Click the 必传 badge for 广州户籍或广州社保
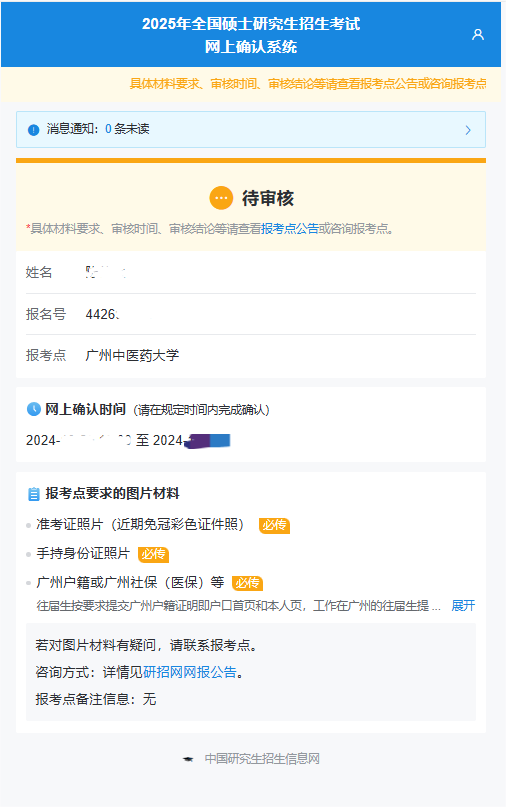This screenshot has width=506, height=807. click(x=248, y=583)
